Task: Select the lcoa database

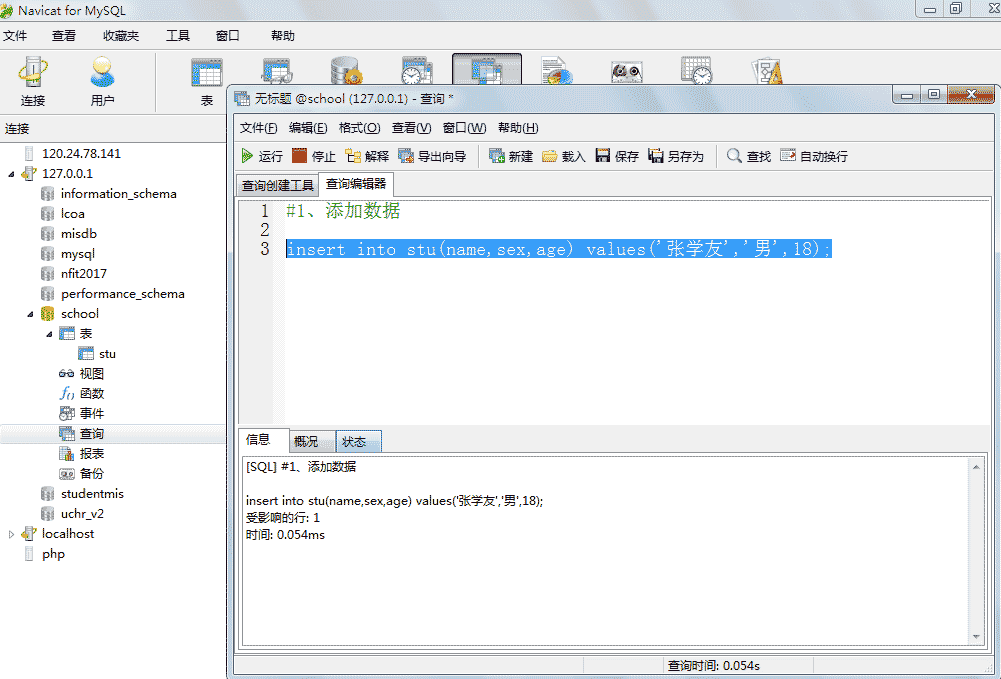Action: coord(73,214)
